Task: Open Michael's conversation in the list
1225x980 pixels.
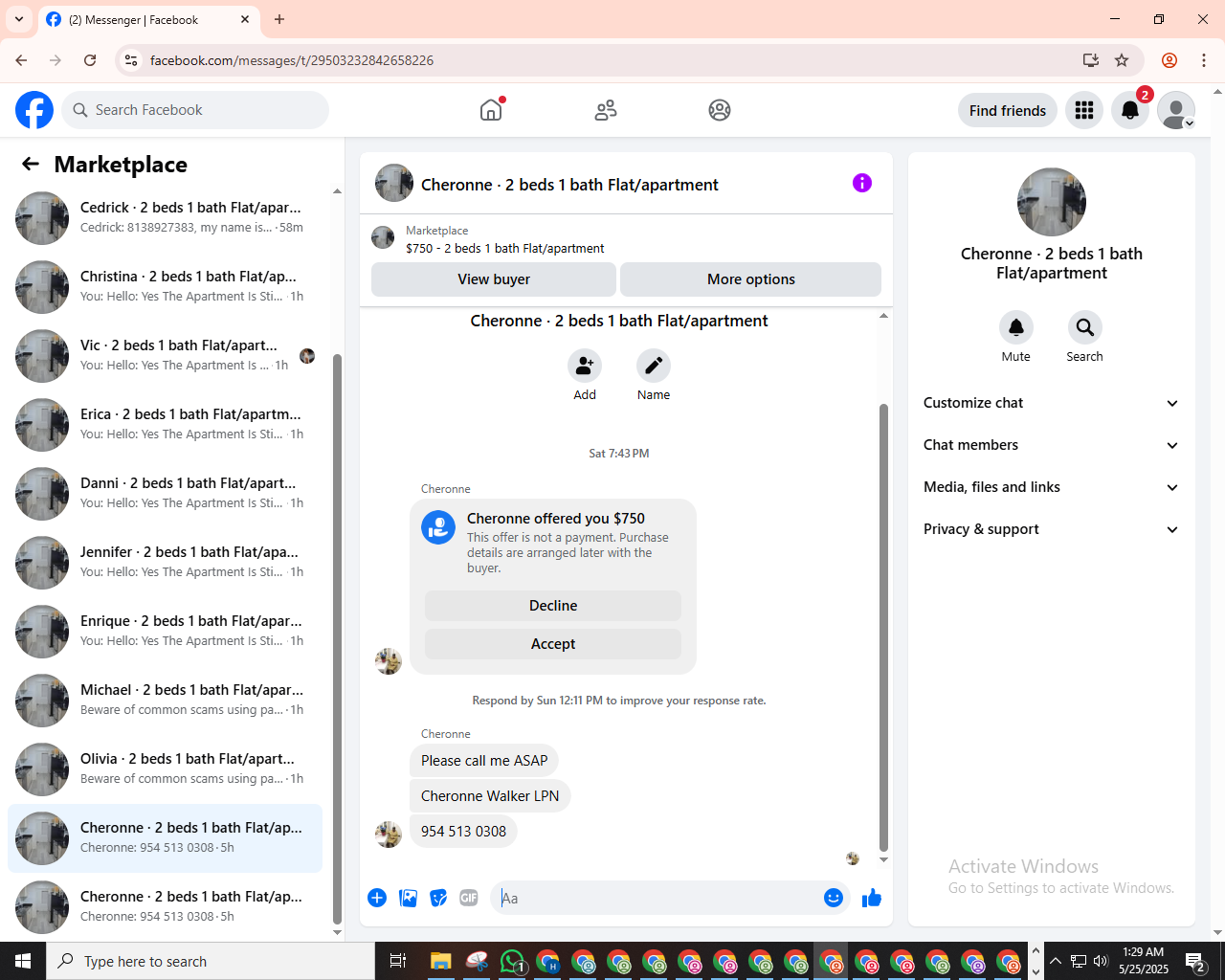Action: point(165,701)
